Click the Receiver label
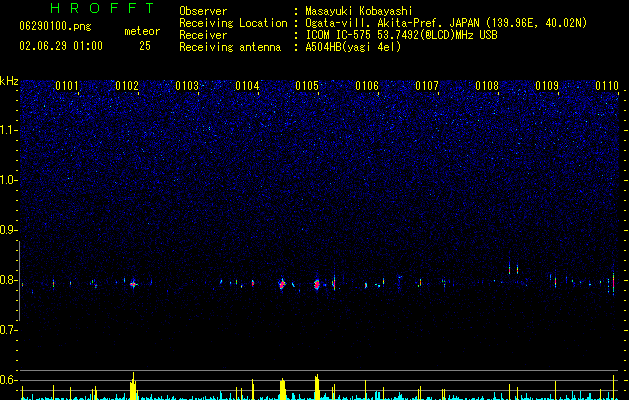The width and height of the screenshot is (629, 400). point(203,35)
